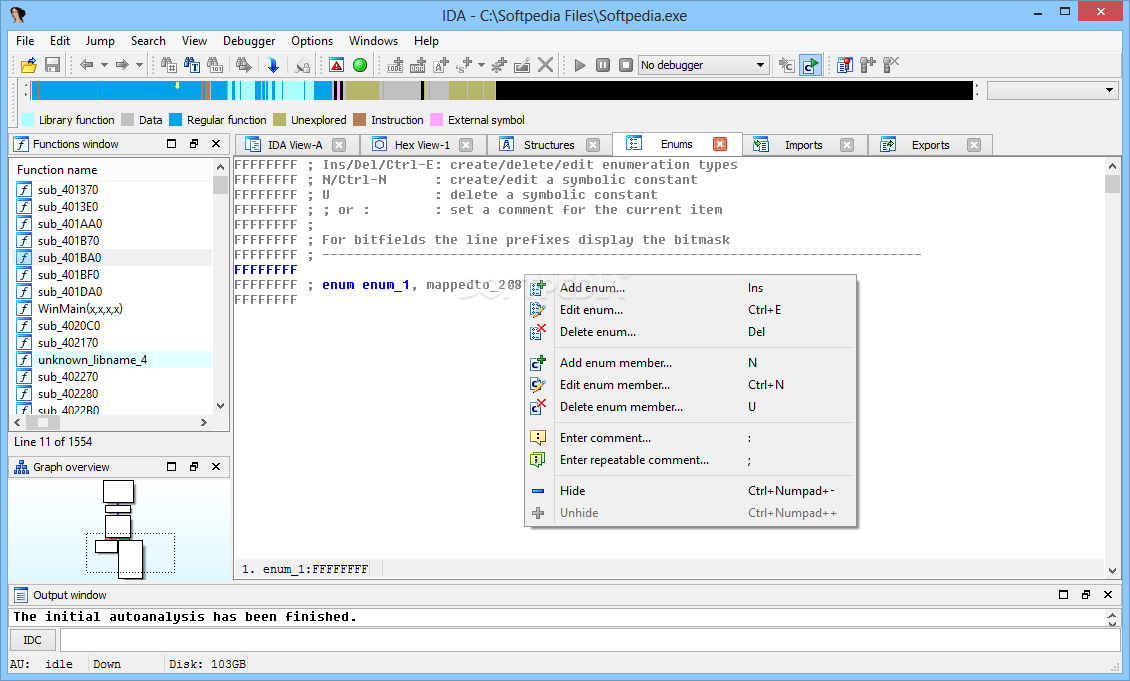Screen dimensions: 1130x681
Task: Open the debugger selection combo box
Action: [x=703, y=65]
